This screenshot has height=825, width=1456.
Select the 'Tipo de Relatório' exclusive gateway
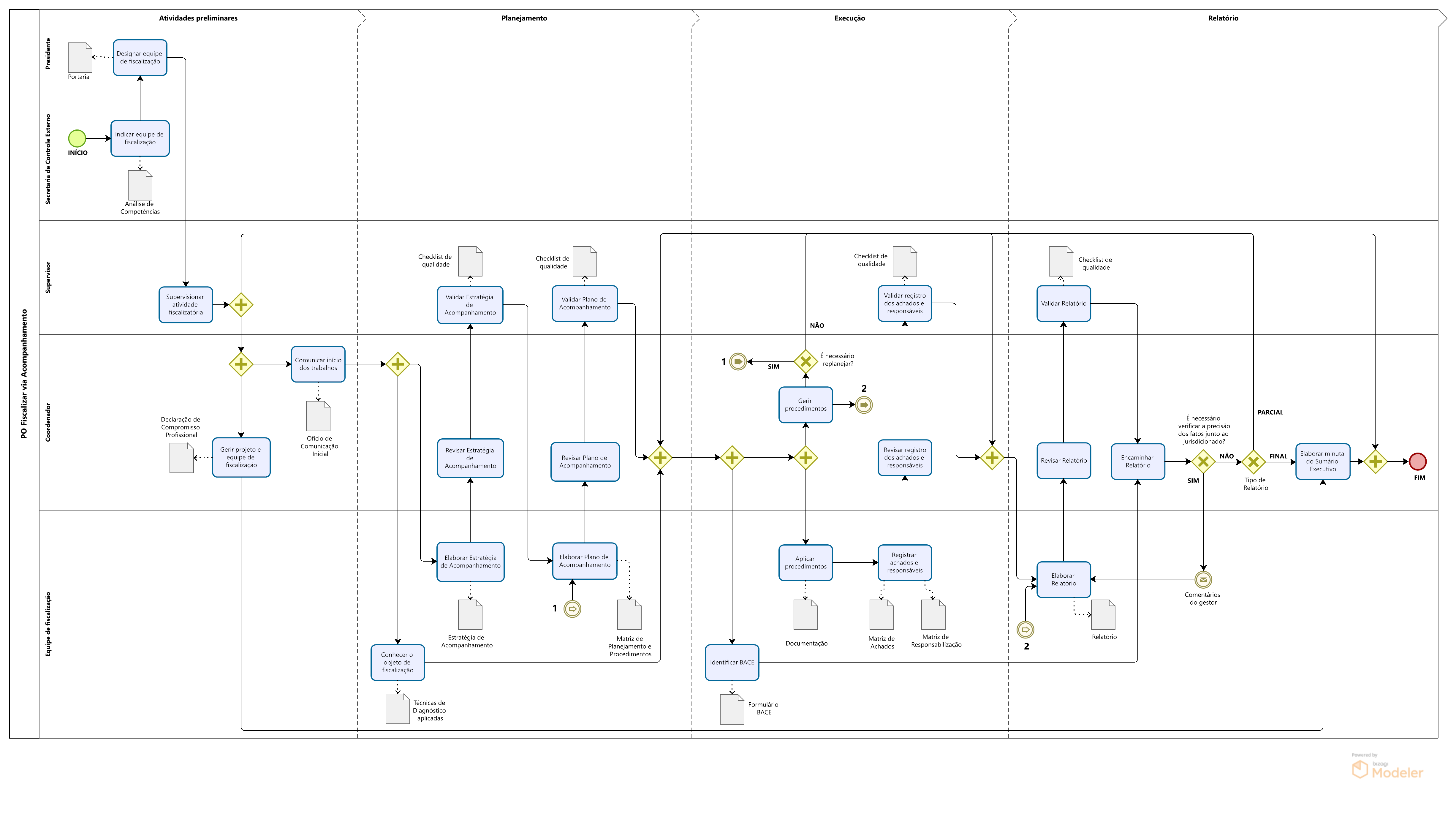coord(1253,462)
